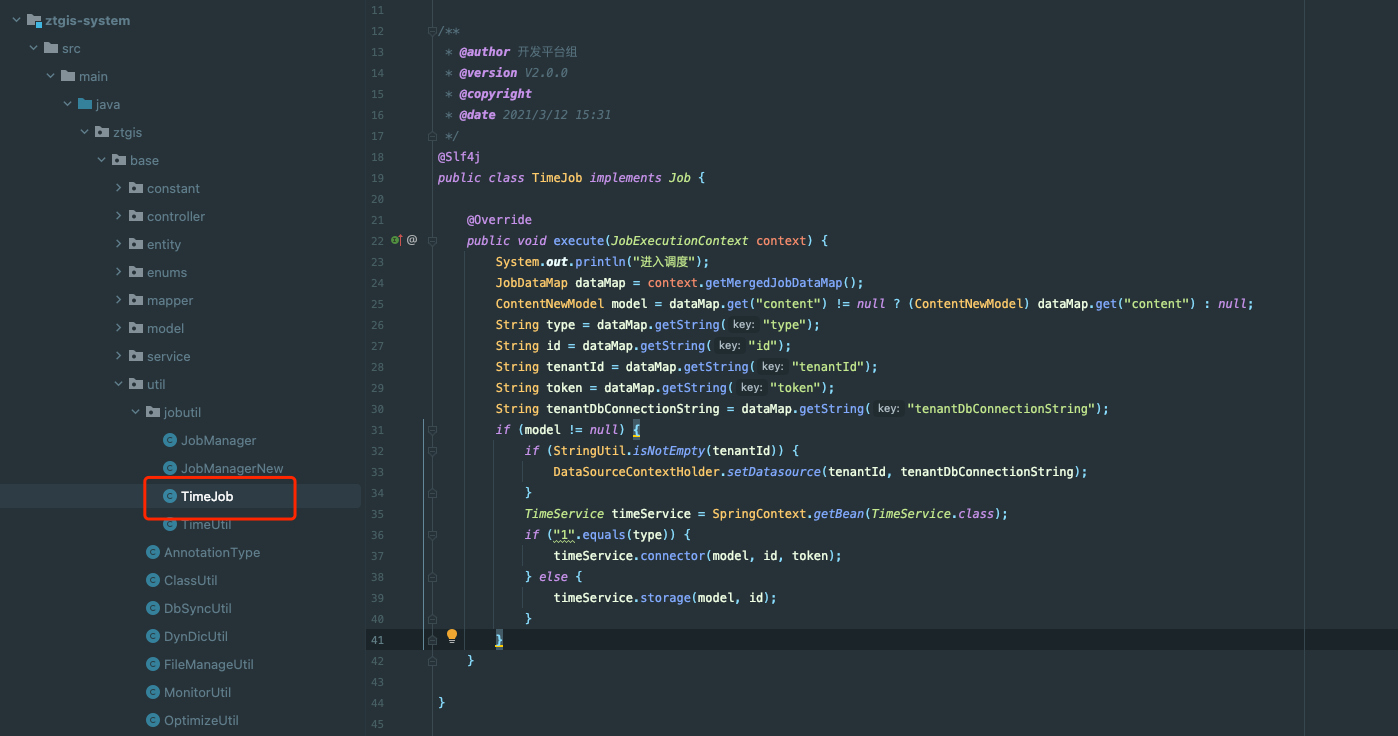This screenshot has width=1398, height=736.
Task: Select the FileManageUtil class in tree
Action: (x=208, y=665)
